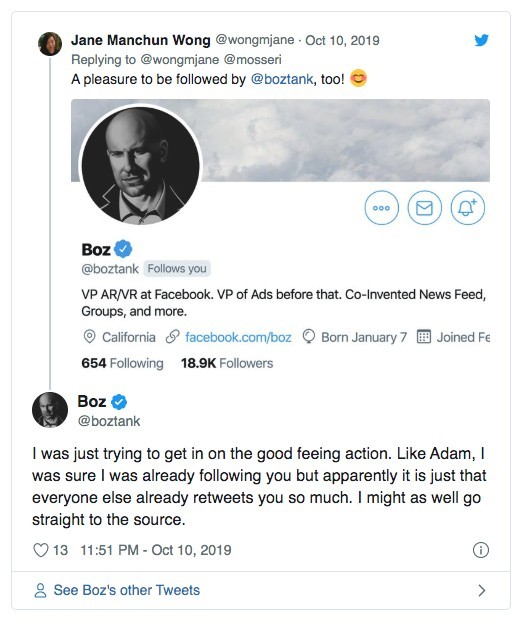Open the 11:51 PM - Oct 10, 2019 timestamp
The width and height of the screenshot is (522, 625).
point(156,550)
